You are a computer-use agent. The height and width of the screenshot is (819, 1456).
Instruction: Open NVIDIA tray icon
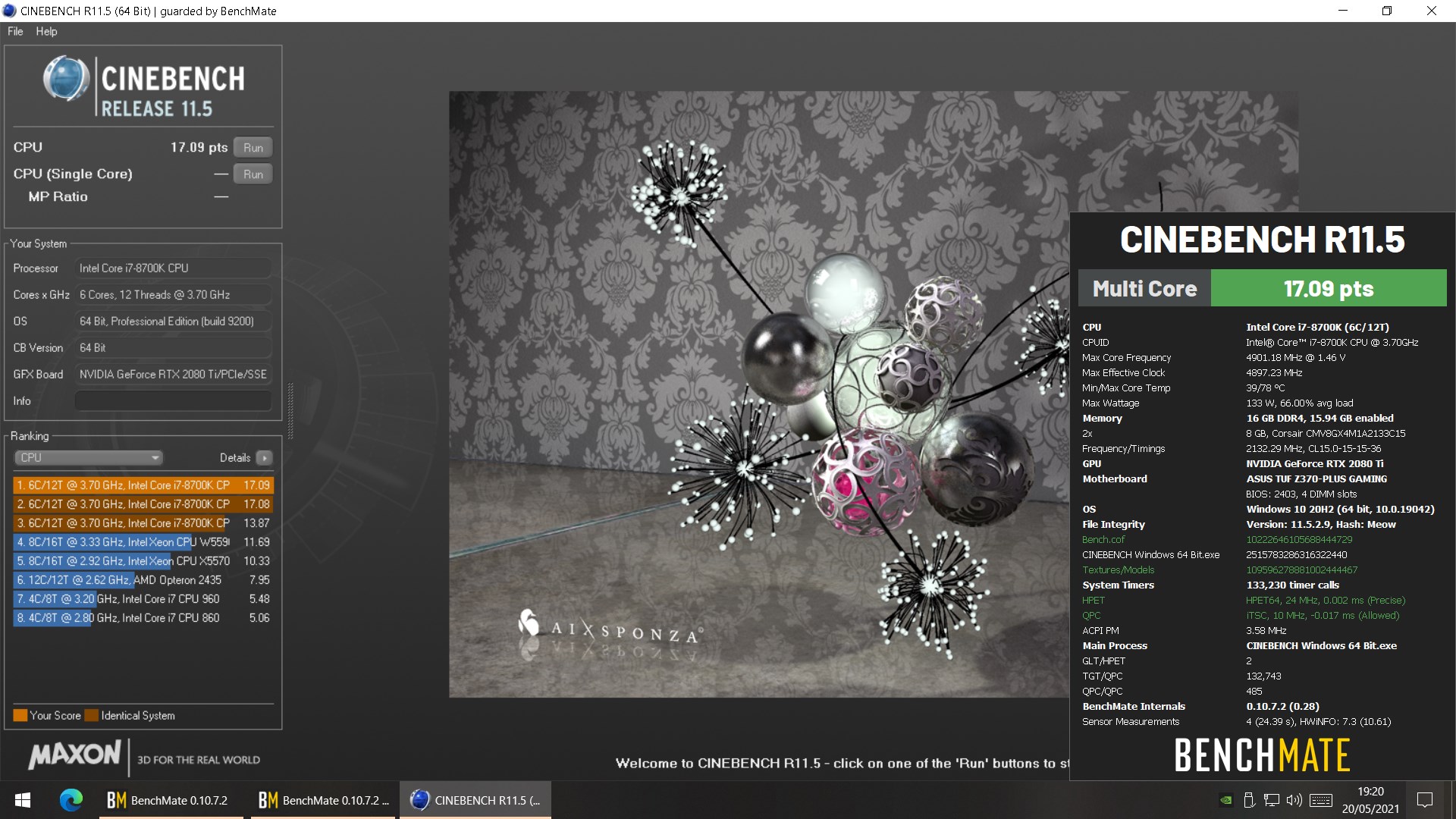[x=1225, y=800]
